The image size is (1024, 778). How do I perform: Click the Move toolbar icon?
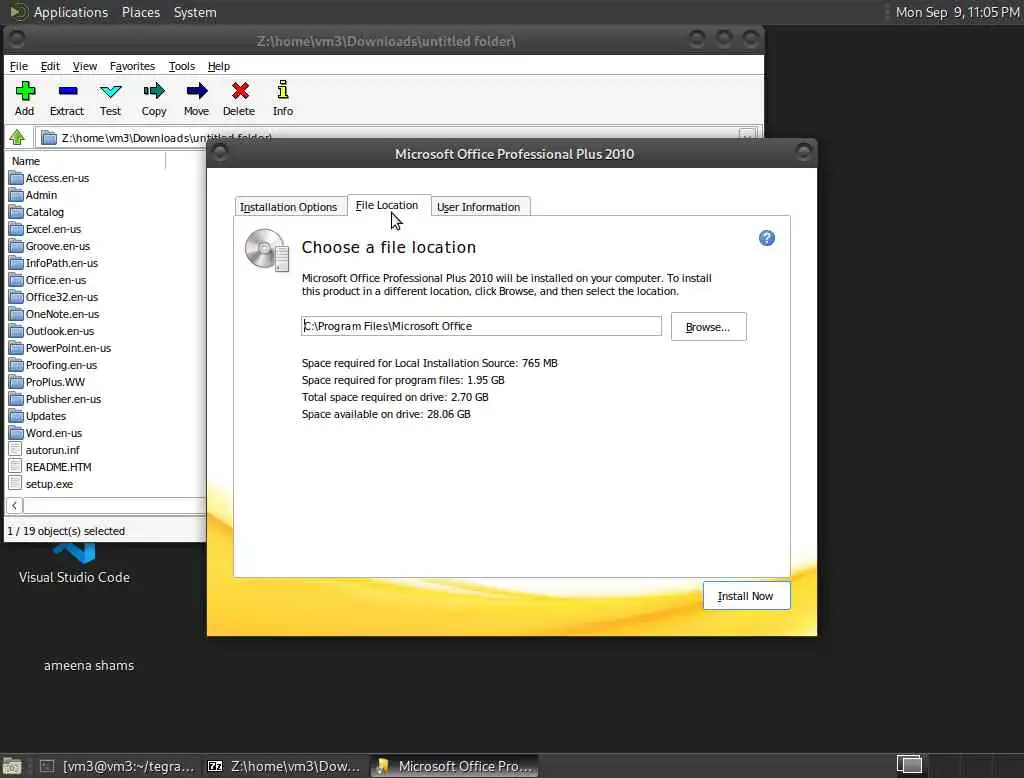[x=197, y=91]
